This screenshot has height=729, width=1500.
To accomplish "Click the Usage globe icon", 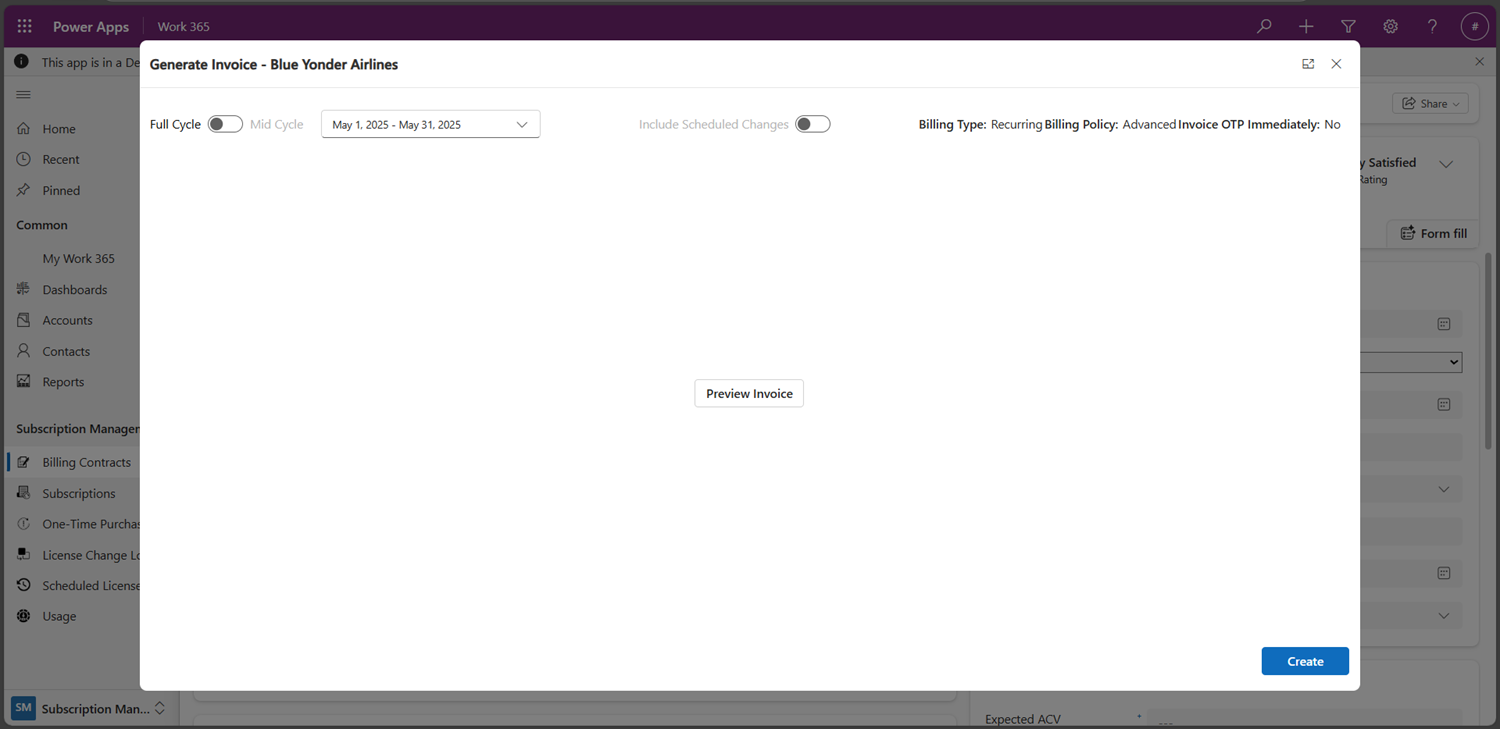I will click(x=24, y=616).
